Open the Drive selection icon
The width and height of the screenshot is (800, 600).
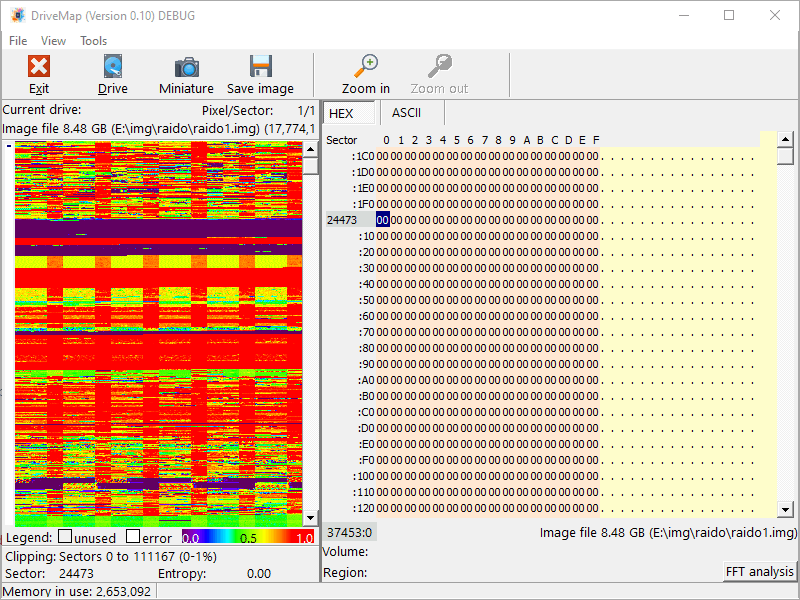coord(113,68)
